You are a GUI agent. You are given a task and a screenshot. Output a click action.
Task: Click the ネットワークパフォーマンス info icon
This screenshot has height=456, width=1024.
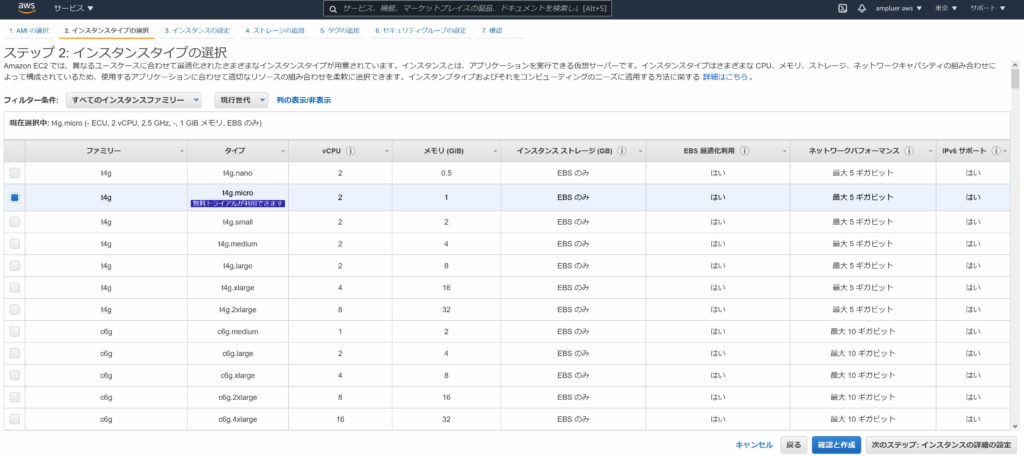click(x=909, y=150)
